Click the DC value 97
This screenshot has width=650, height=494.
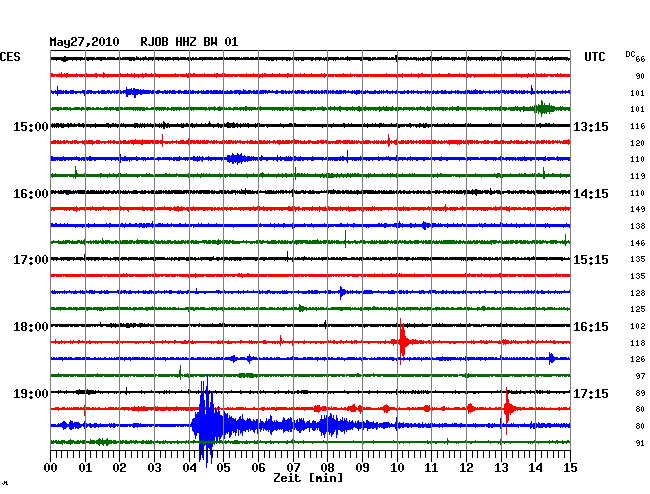[x=640, y=376]
